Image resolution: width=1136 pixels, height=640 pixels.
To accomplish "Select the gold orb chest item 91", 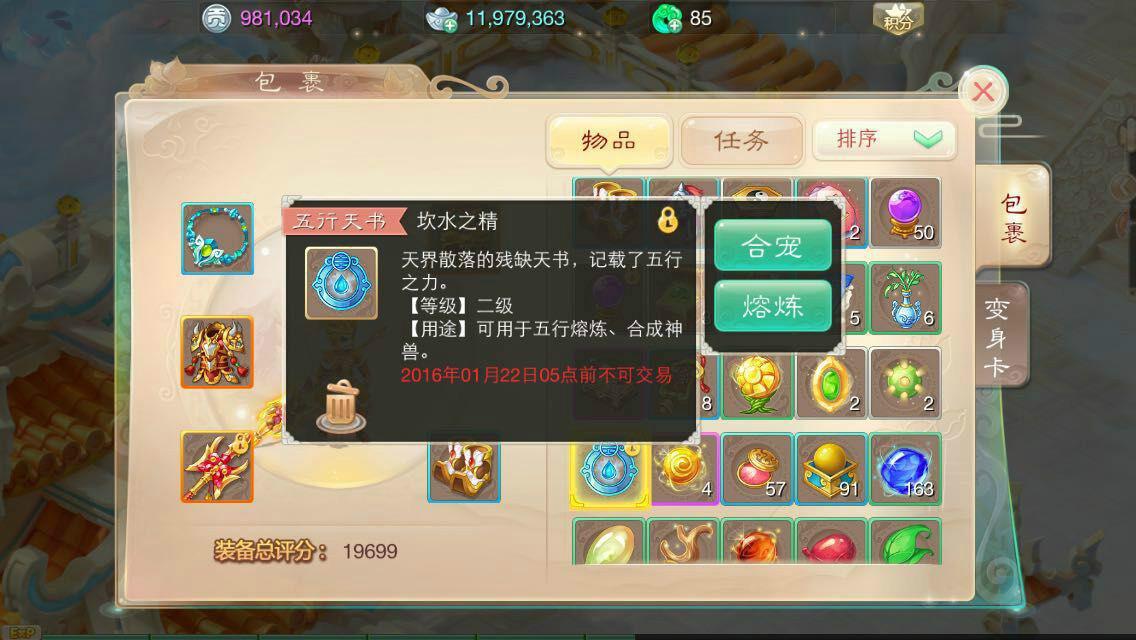I will click(831, 468).
